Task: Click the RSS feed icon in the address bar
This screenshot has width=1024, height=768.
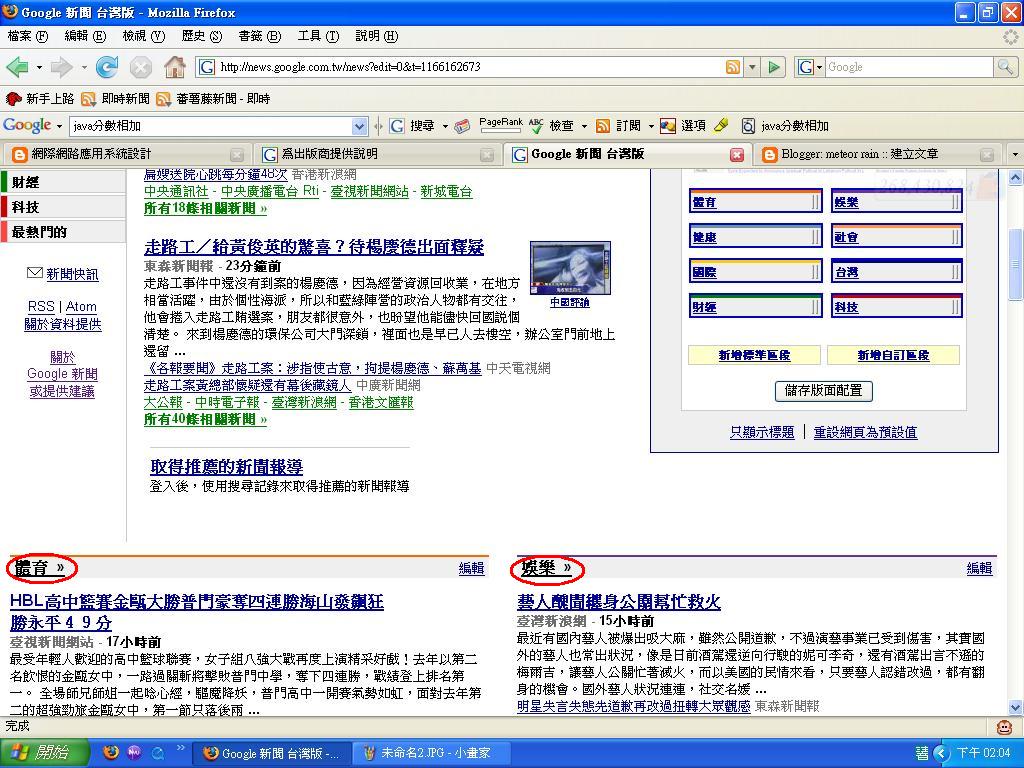Action: coord(733,67)
